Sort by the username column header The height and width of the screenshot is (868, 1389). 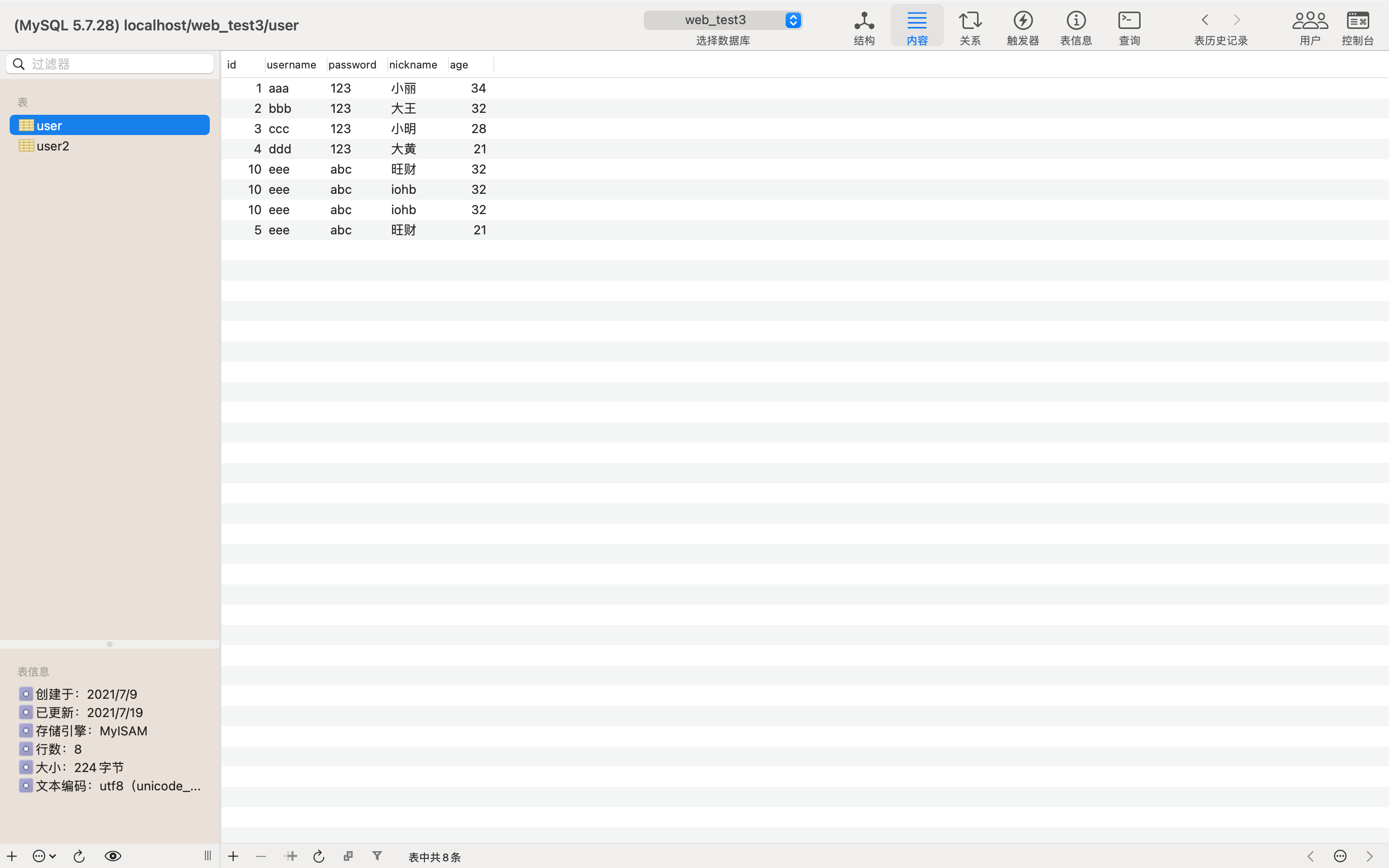click(x=292, y=64)
